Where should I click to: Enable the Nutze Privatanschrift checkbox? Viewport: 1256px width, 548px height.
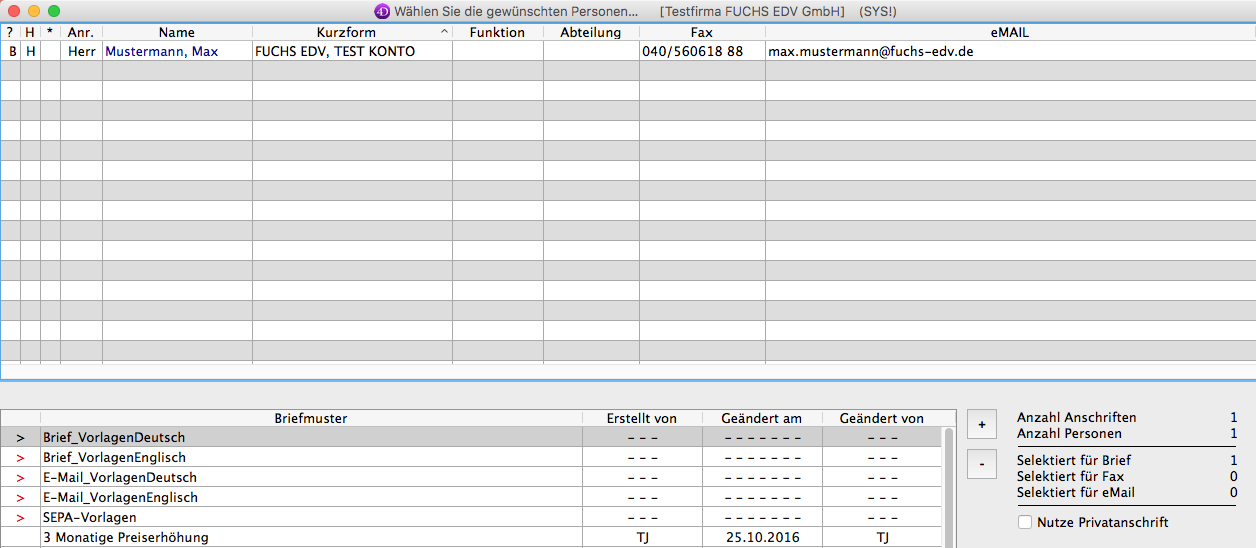coord(1025,522)
